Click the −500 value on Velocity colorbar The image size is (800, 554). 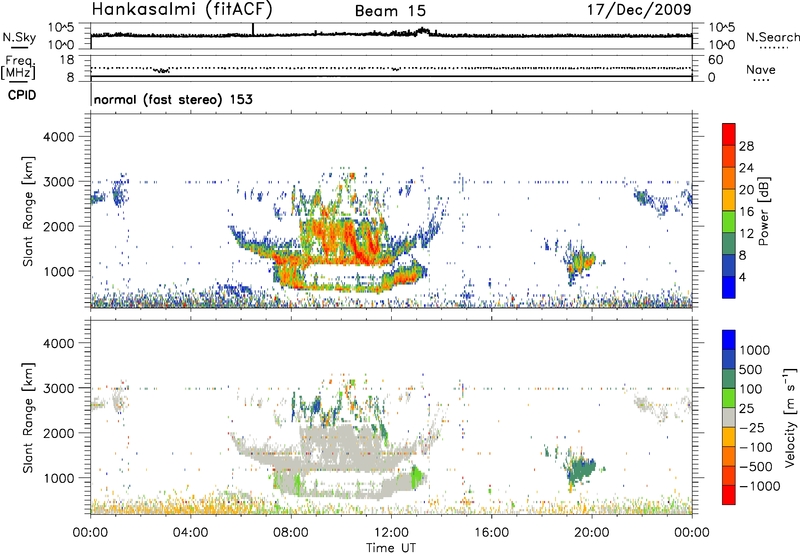(x=756, y=467)
